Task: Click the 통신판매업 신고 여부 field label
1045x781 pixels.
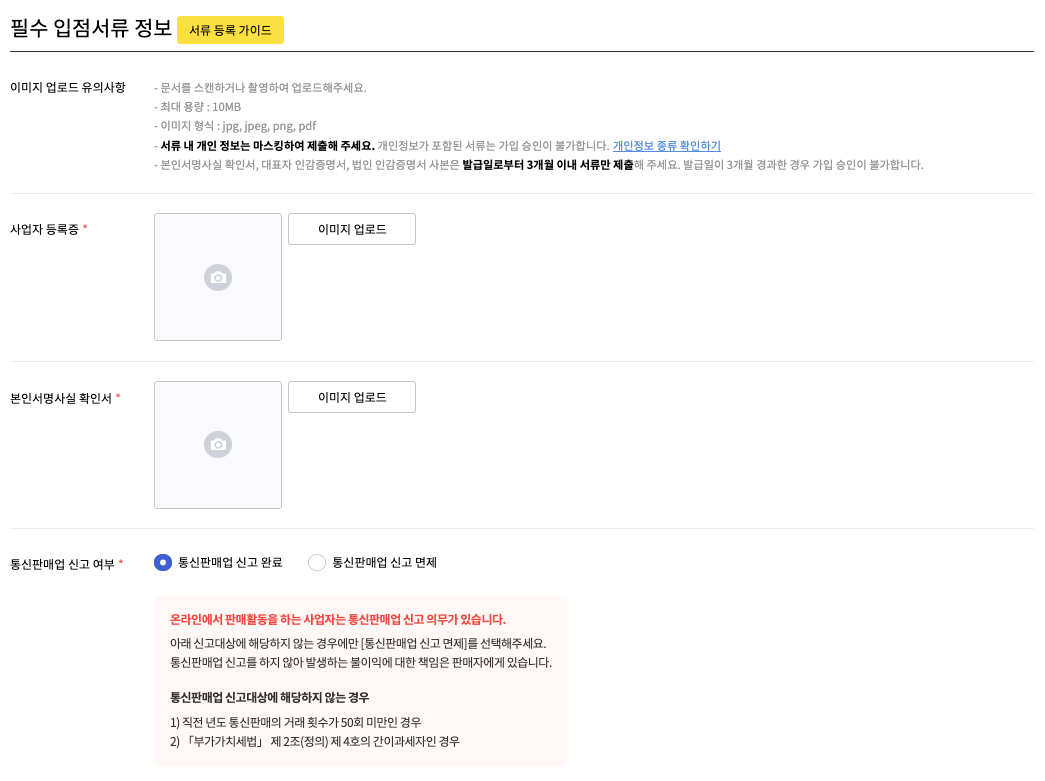Action: pos(62,564)
